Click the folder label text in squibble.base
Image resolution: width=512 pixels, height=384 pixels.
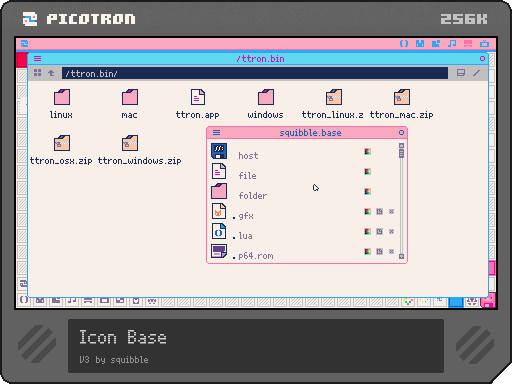pos(253,196)
